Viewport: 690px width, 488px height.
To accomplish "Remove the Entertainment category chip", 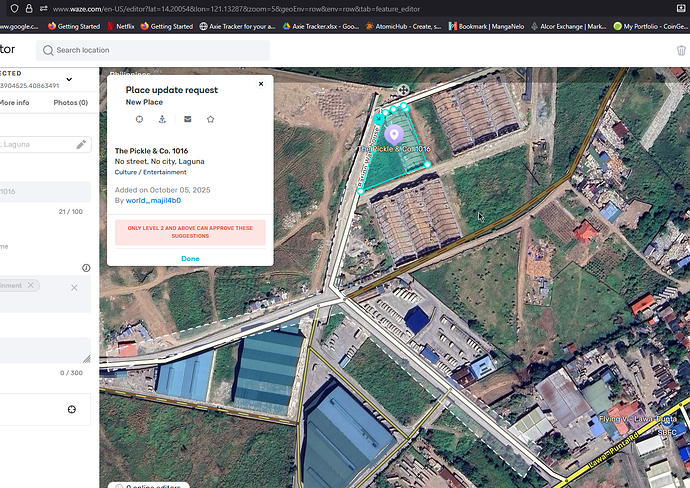I will pyautogui.click(x=30, y=286).
